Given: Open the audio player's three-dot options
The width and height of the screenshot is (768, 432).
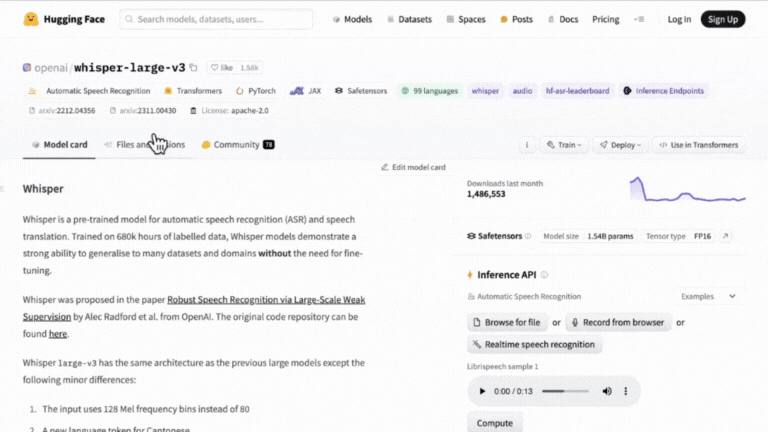Looking at the screenshot, I should pyautogui.click(x=627, y=391).
